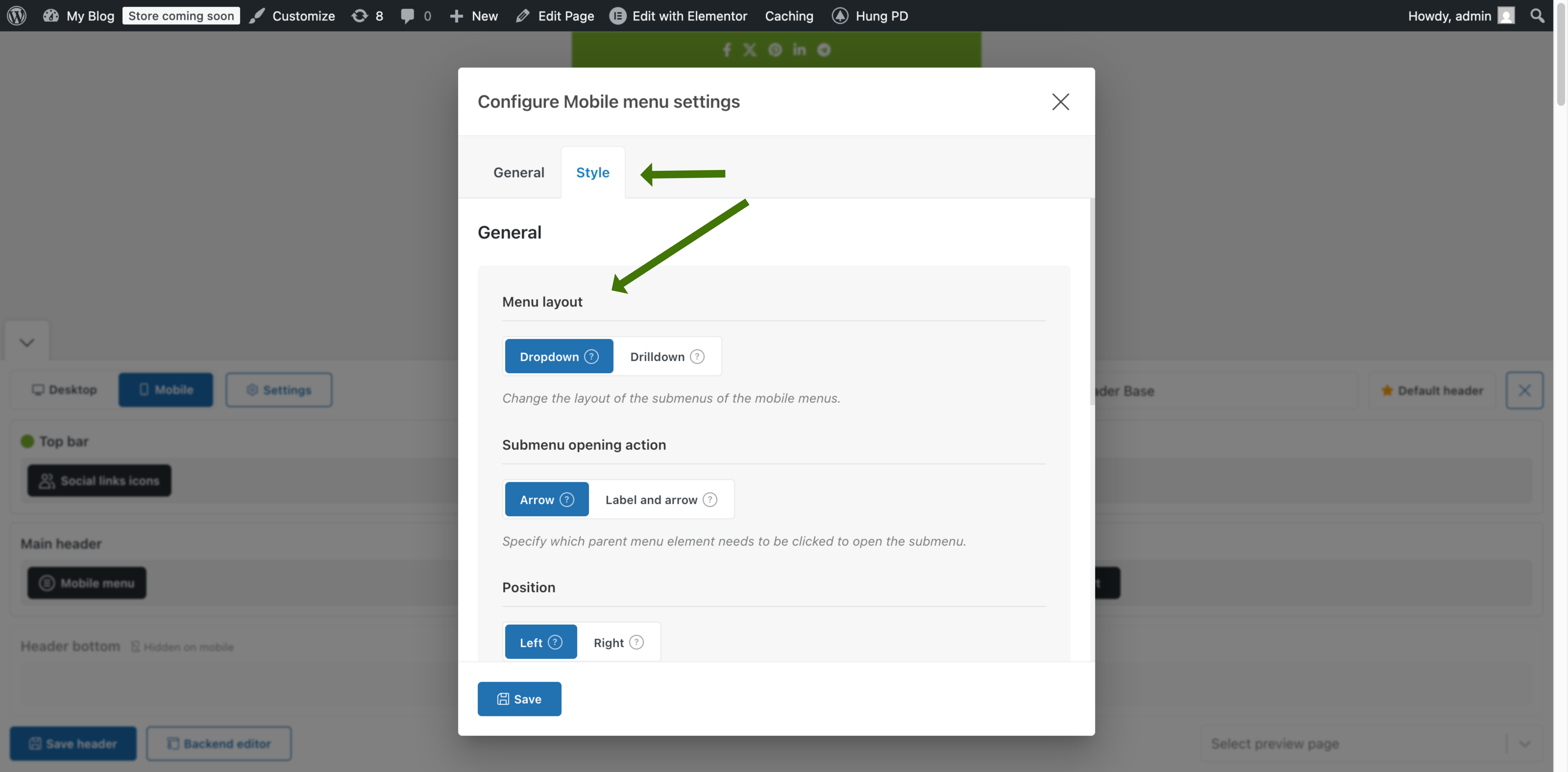Close the Mobile menu settings dialog
The width and height of the screenshot is (1568, 772).
[x=1060, y=102]
